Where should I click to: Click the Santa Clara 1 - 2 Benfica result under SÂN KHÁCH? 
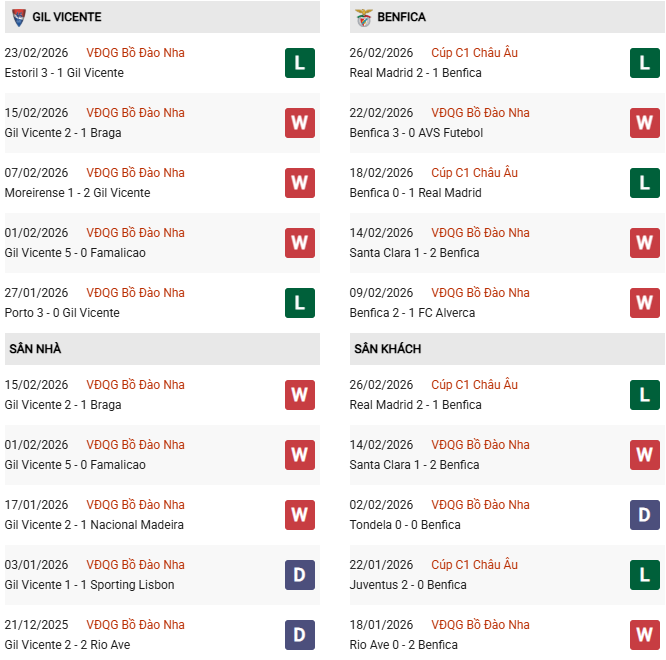(x=414, y=465)
